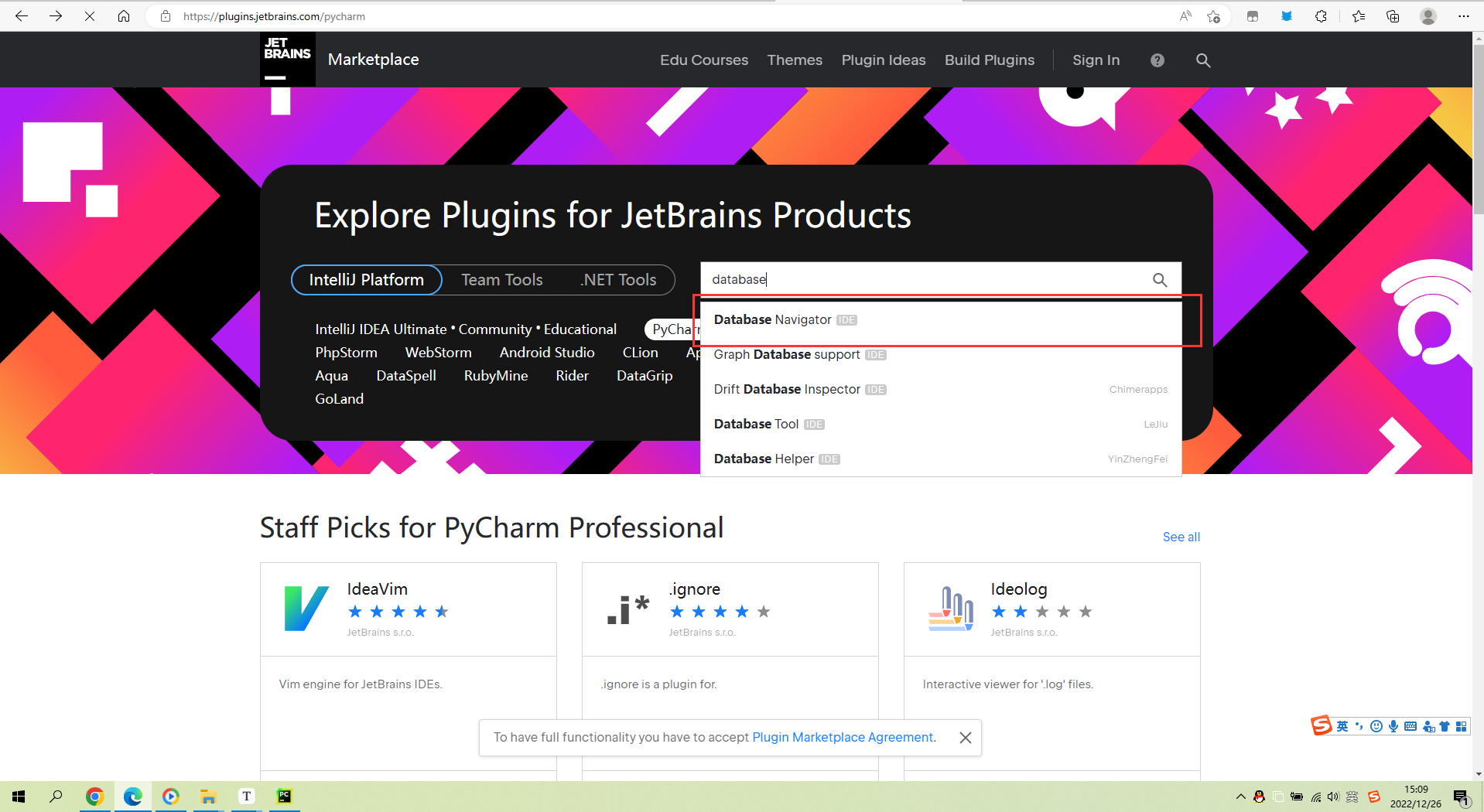Open the Windows notification center
Viewport: 1484px width, 812px height.
pos(1461,797)
